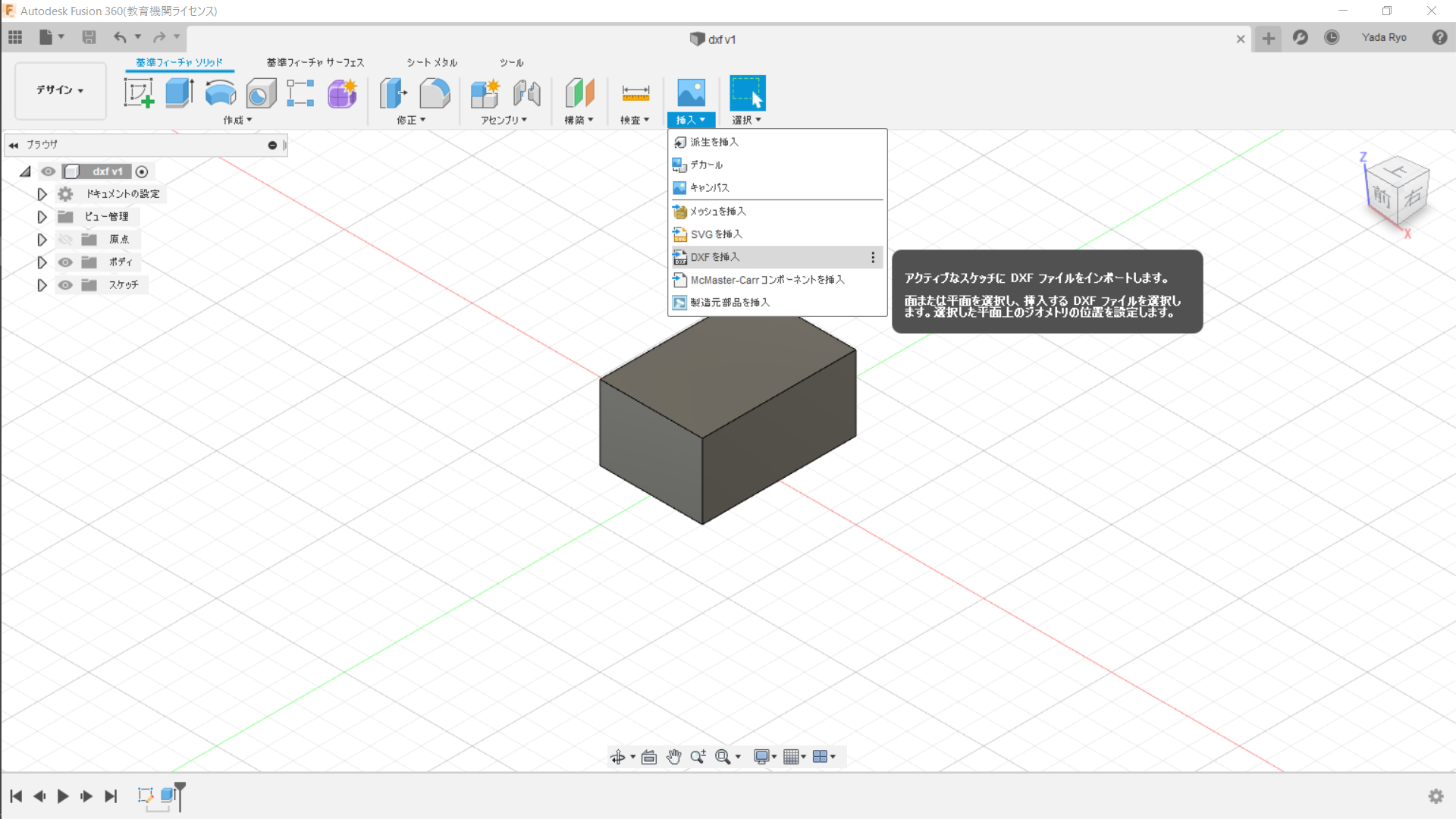This screenshot has width=1456, height=819.
Task: Click the New Component icon in Assembly group
Action: (x=485, y=93)
